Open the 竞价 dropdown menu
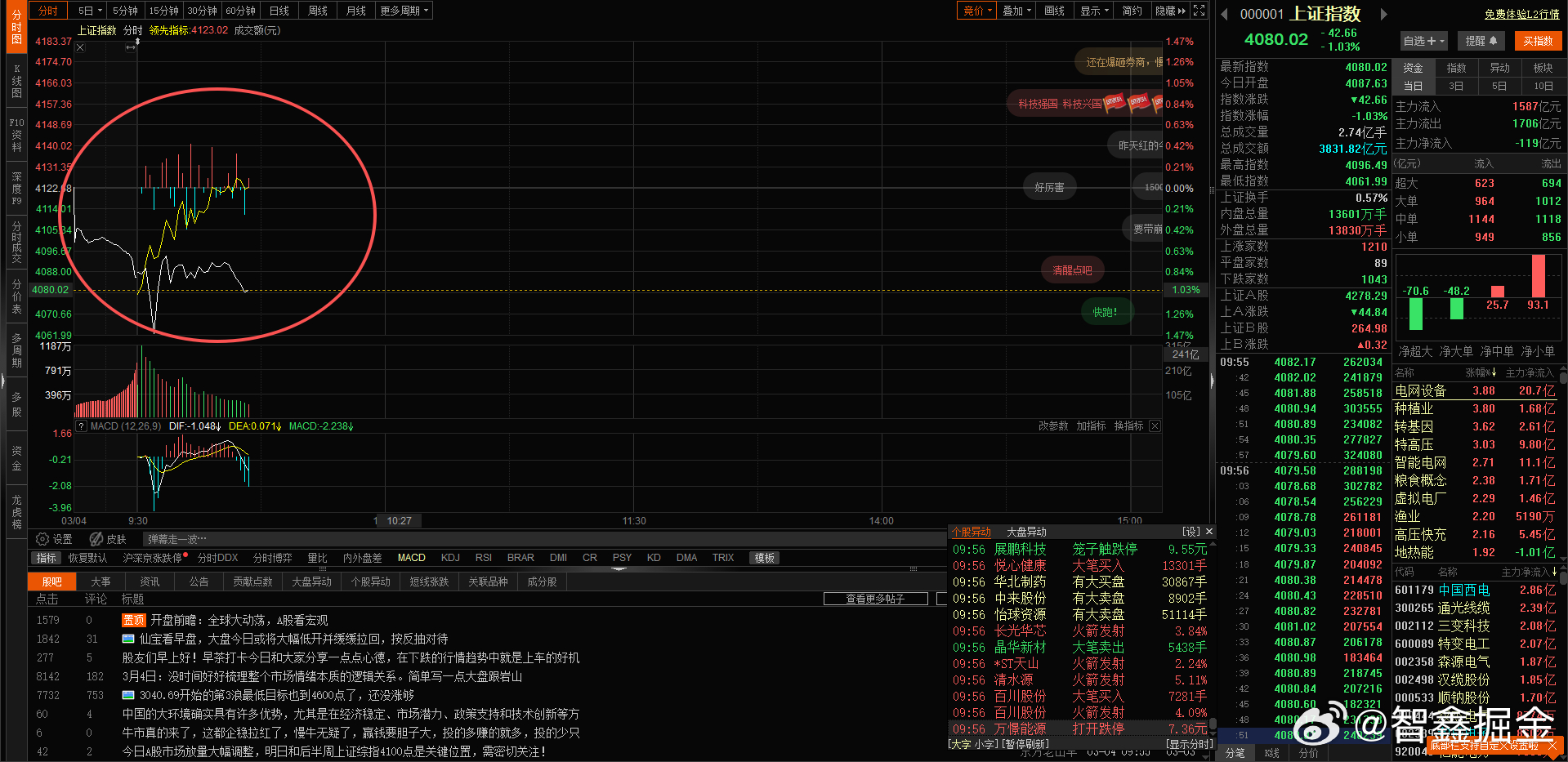The width and height of the screenshot is (1568, 762). [x=977, y=11]
